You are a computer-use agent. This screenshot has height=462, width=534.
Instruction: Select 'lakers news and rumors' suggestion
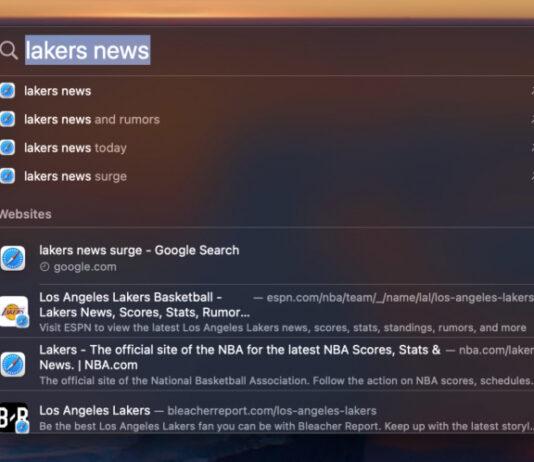click(267, 119)
